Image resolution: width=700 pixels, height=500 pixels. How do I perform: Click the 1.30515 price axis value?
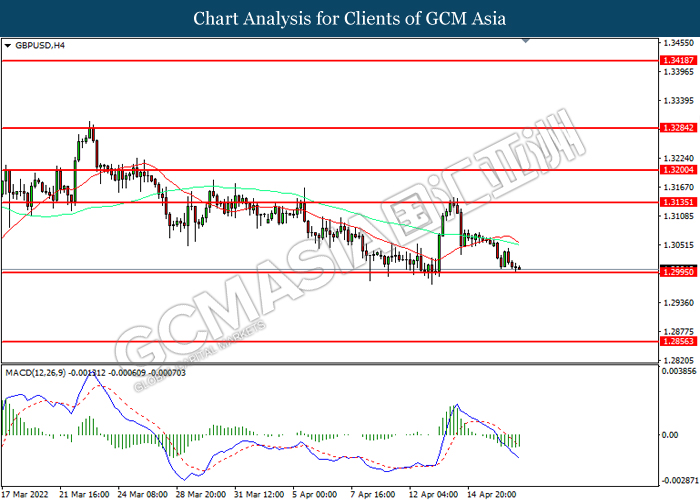[679, 245]
